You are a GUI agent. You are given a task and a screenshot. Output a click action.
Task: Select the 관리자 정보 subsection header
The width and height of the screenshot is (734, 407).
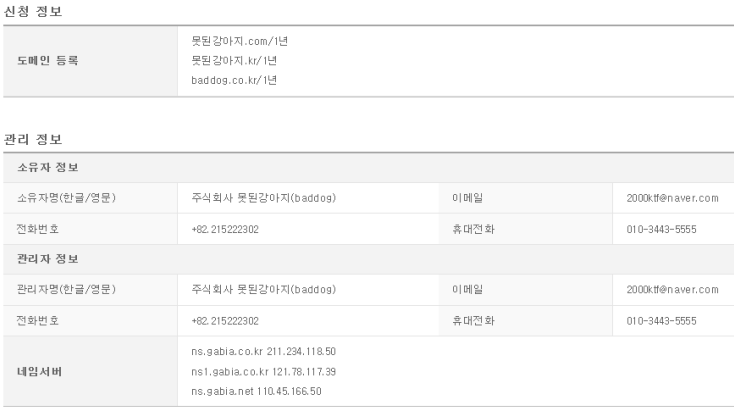pyautogui.click(x=48, y=259)
